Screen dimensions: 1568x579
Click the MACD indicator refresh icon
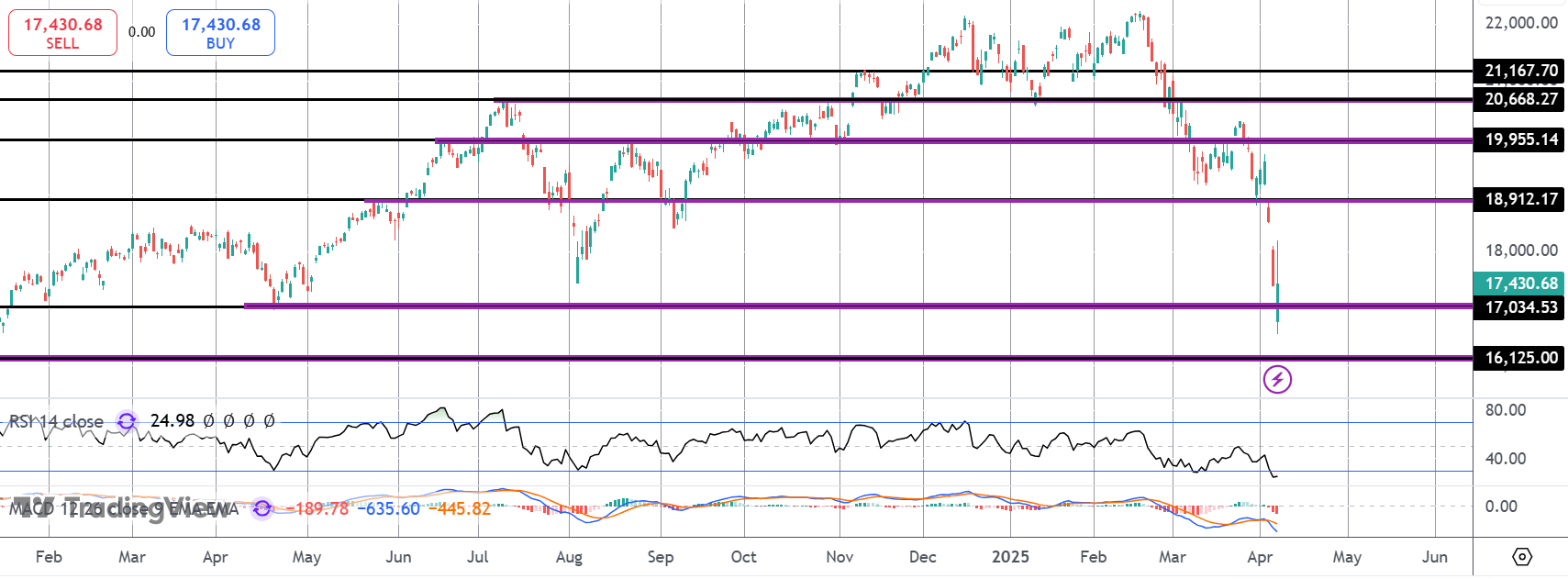point(262,507)
